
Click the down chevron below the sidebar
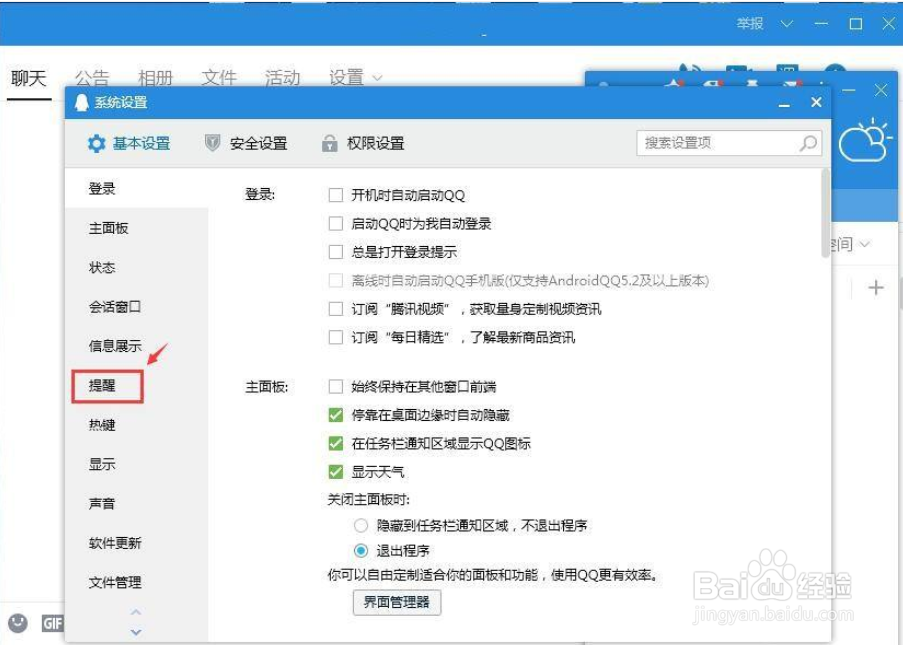pyautogui.click(x=137, y=632)
